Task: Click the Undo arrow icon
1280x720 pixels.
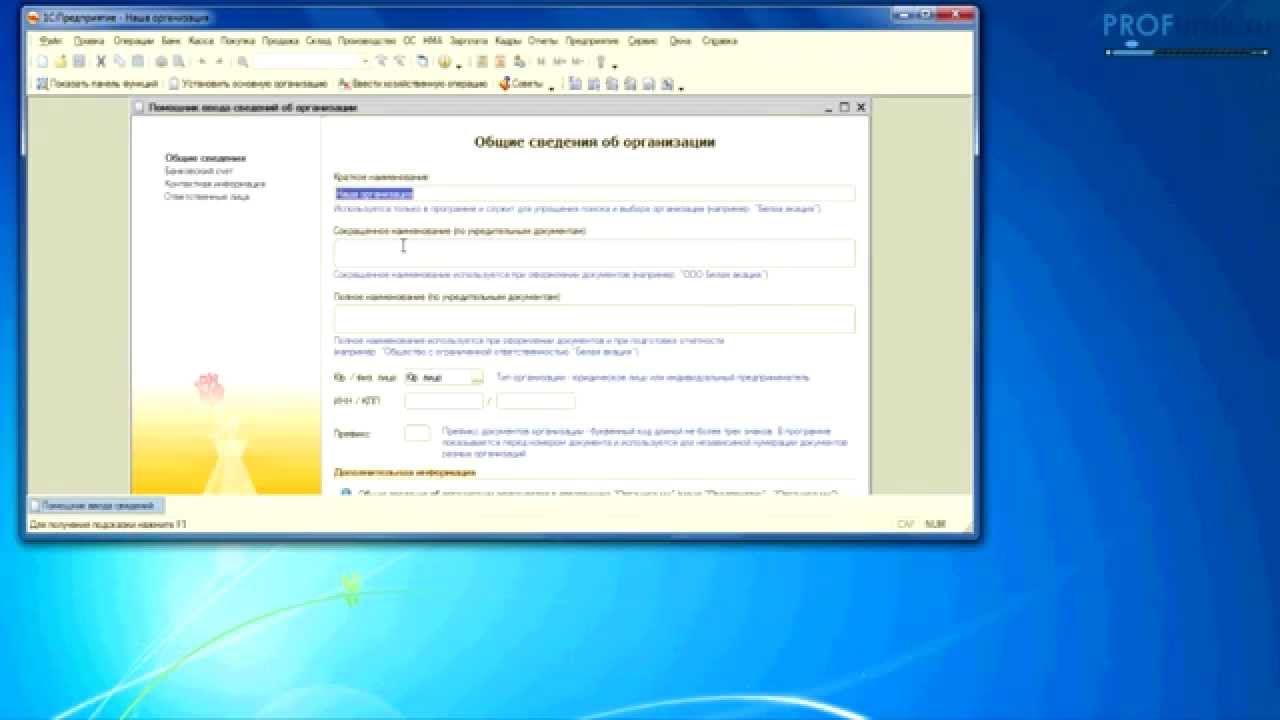Action: click(x=202, y=61)
